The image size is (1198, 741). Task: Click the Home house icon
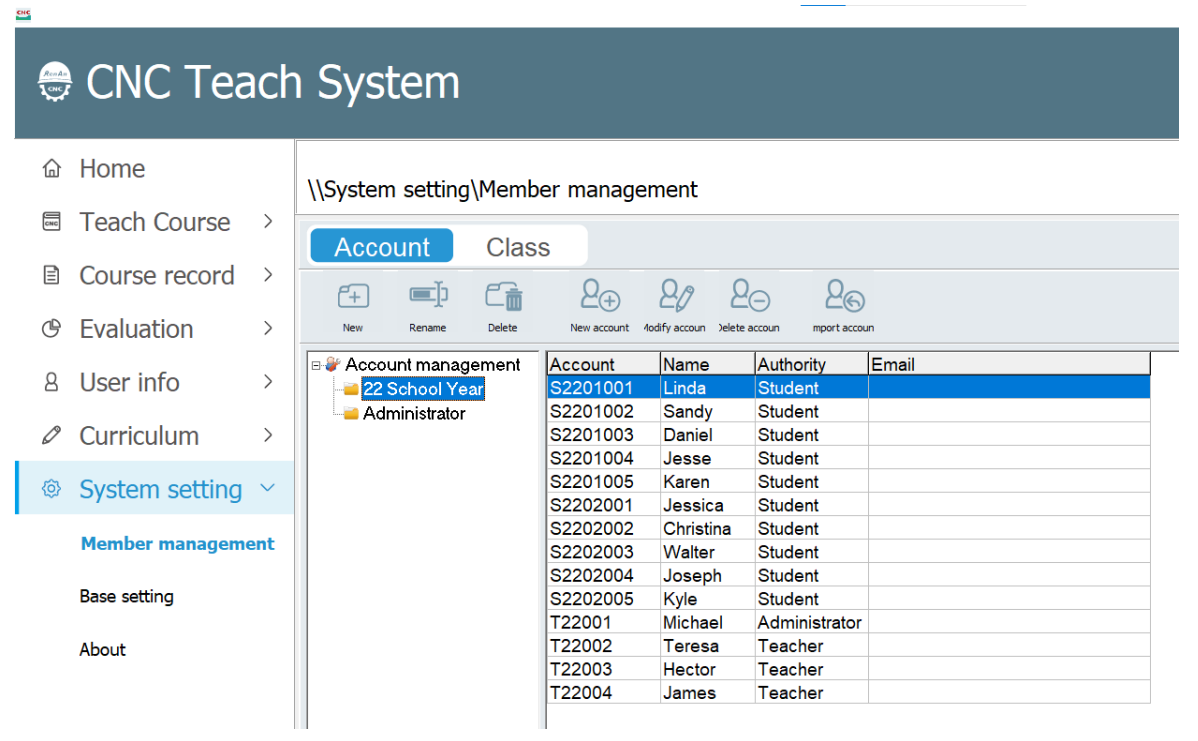click(x=51, y=168)
